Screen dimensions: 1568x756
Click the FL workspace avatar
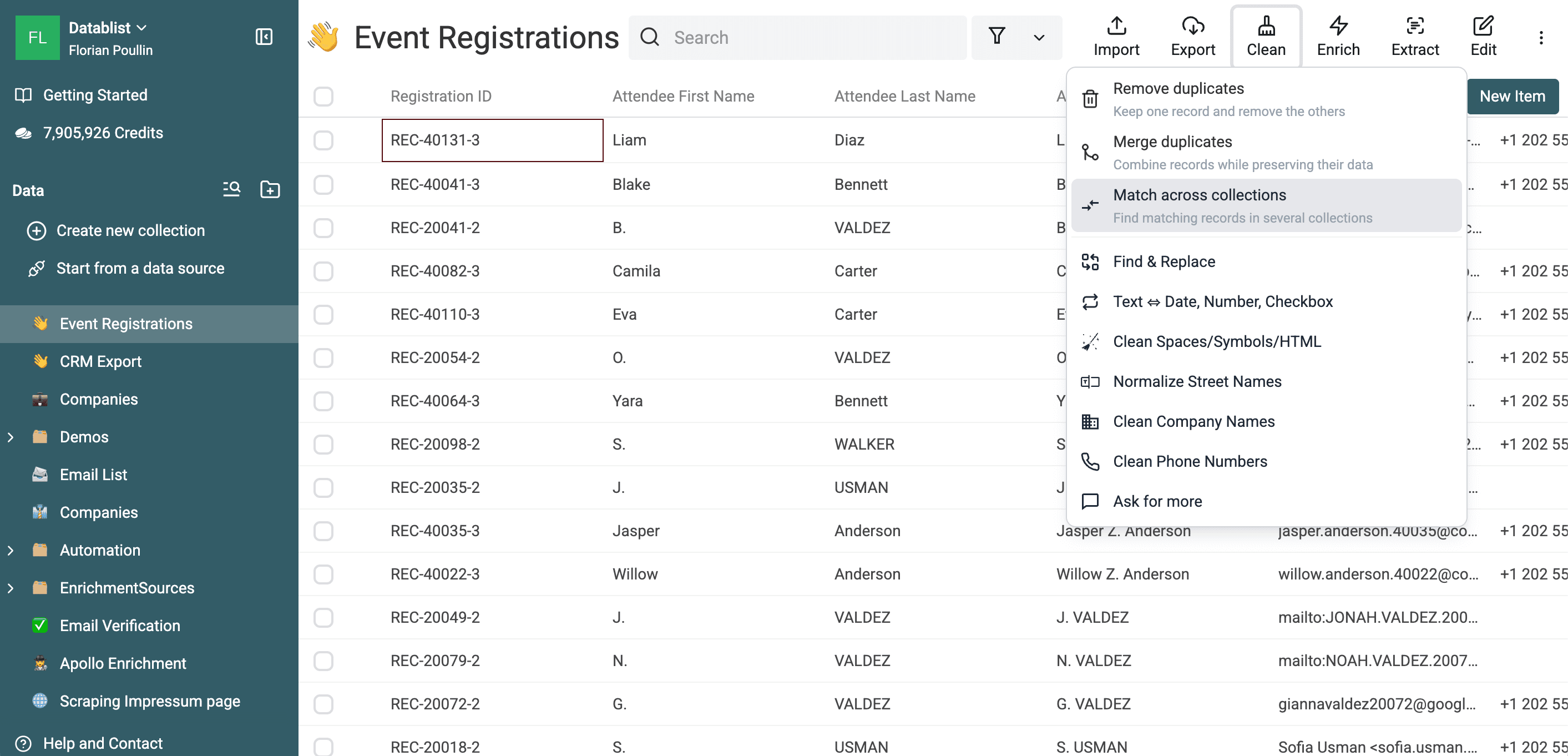tap(37, 38)
